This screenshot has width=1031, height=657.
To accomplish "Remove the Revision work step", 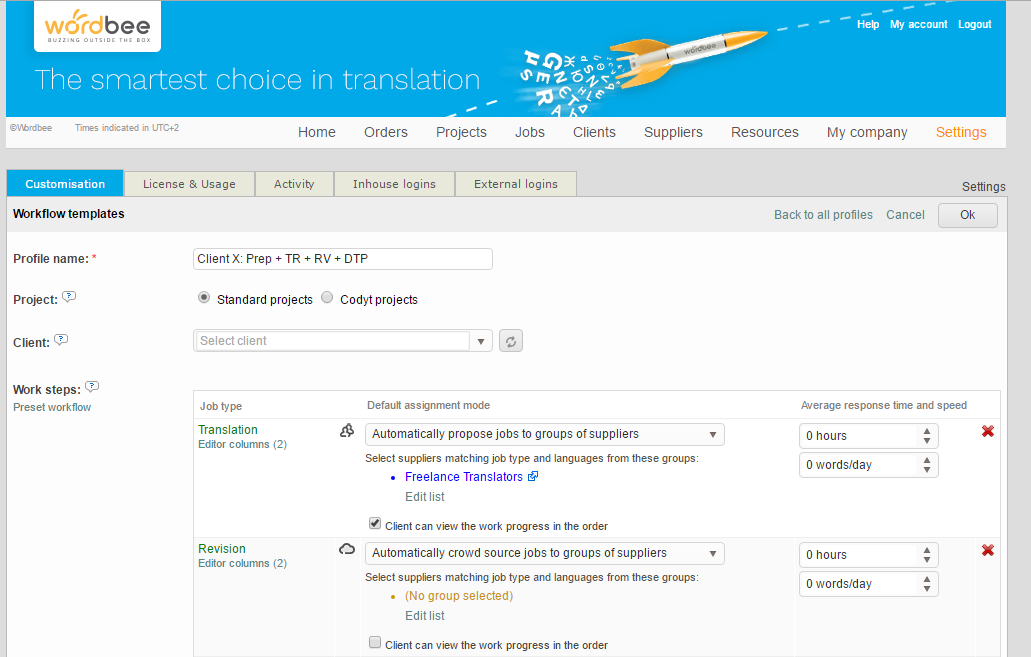I will click(x=987, y=550).
